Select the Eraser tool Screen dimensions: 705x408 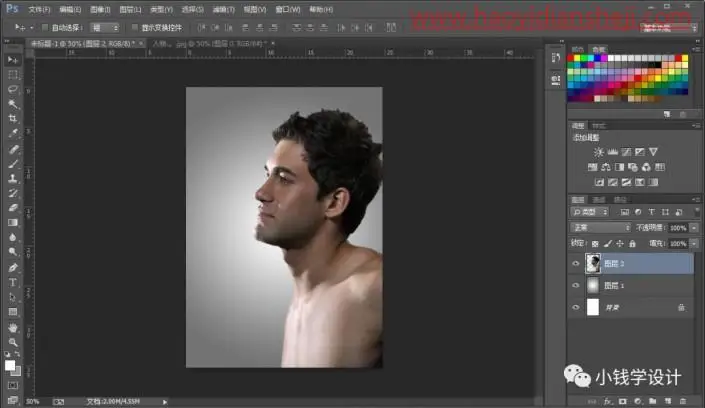[13, 208]
